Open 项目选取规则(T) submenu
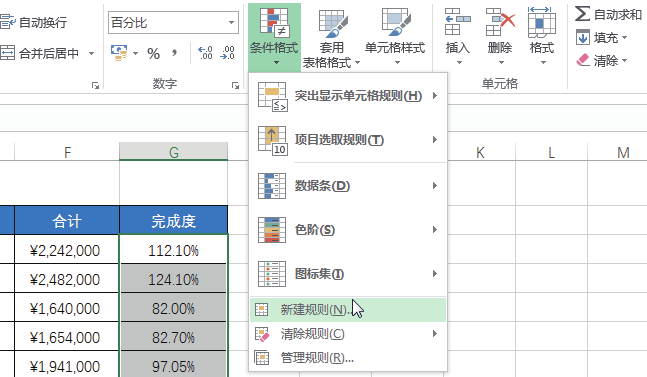This screenshot has width=647, height=377. 348,140
